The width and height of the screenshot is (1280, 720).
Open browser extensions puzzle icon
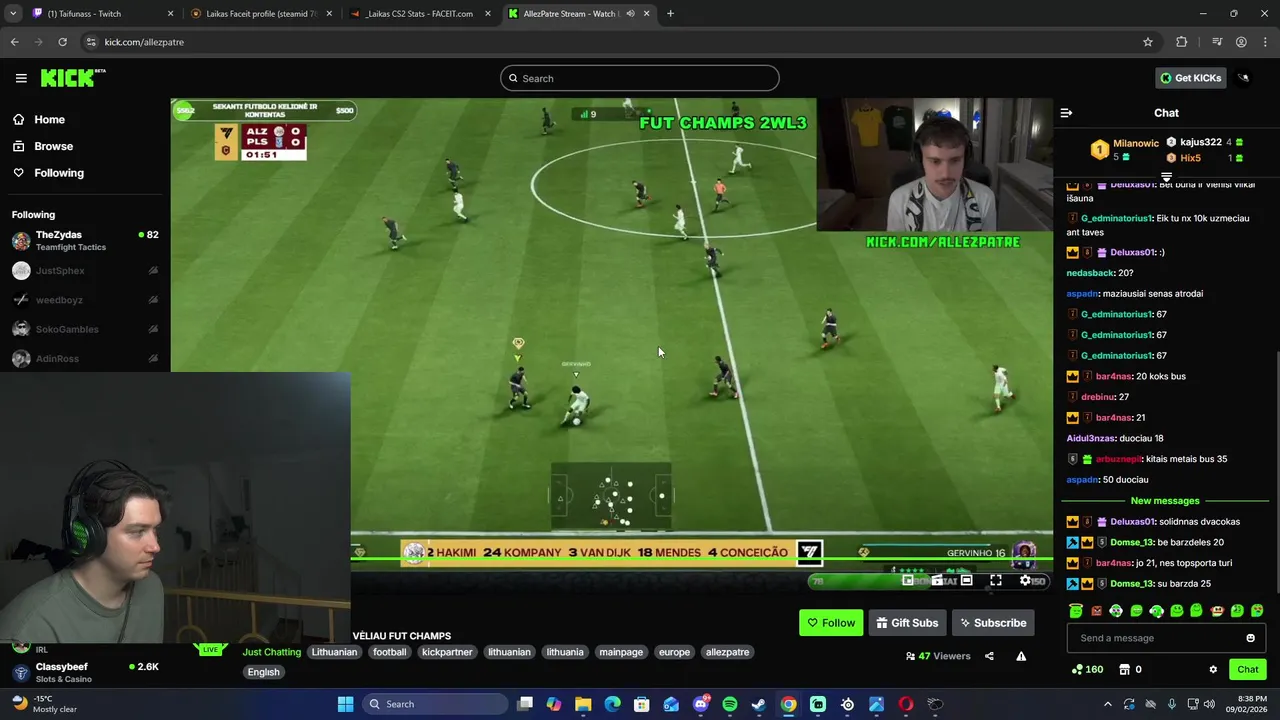pyautogui.click(x=1182, y=42)
